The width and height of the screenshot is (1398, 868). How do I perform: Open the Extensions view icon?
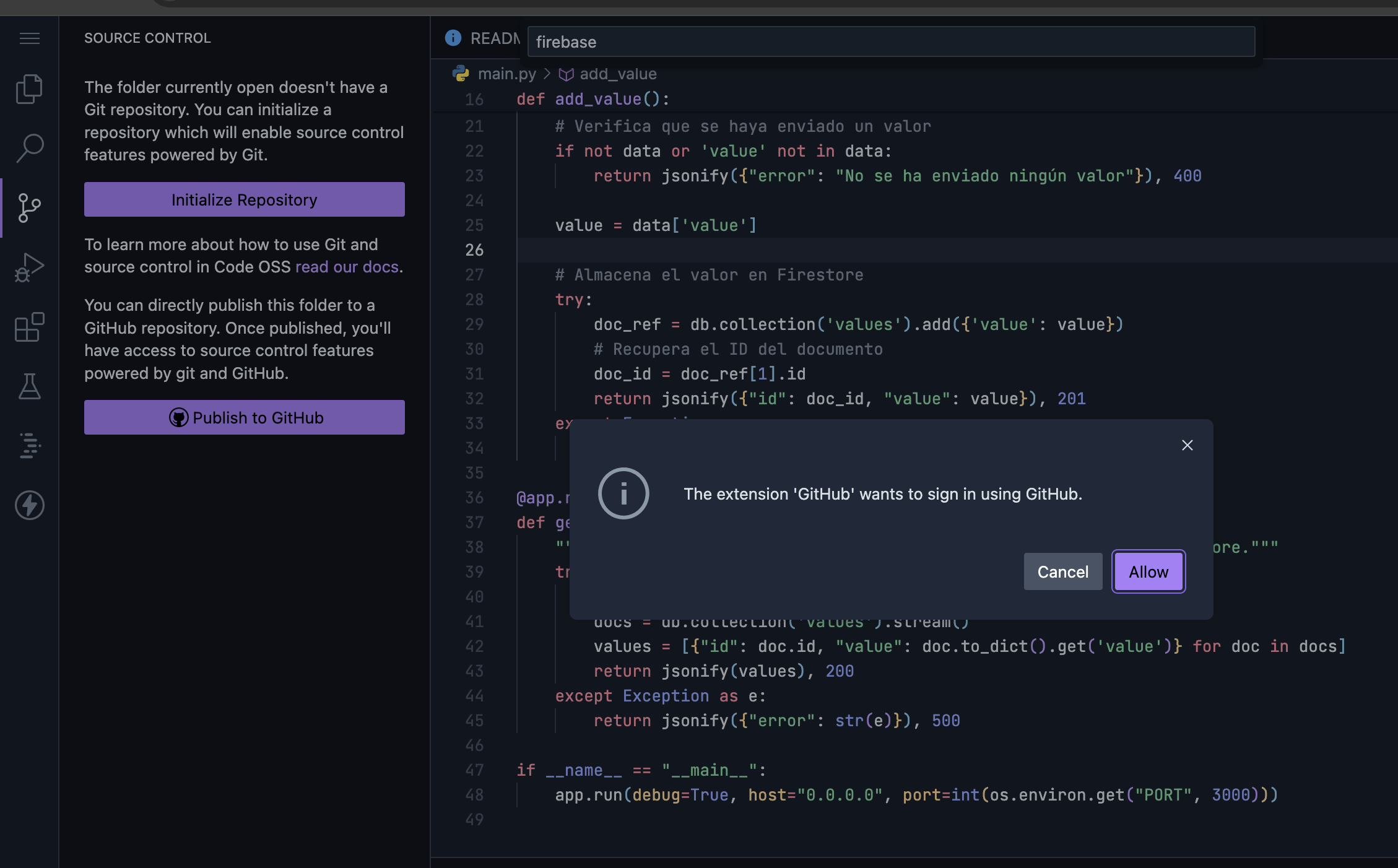(29, 327)
